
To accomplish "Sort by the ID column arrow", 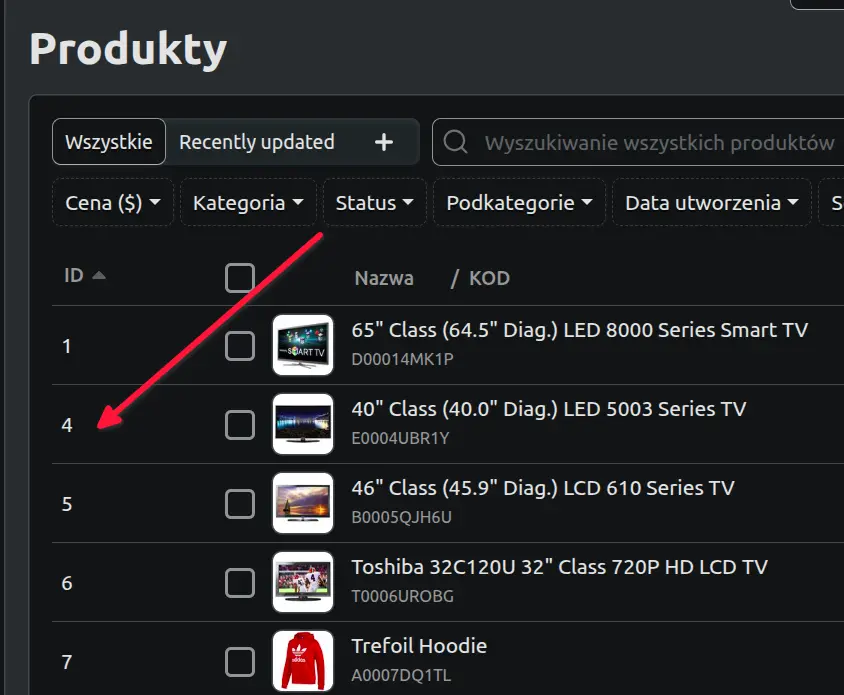I will (99, 276).
